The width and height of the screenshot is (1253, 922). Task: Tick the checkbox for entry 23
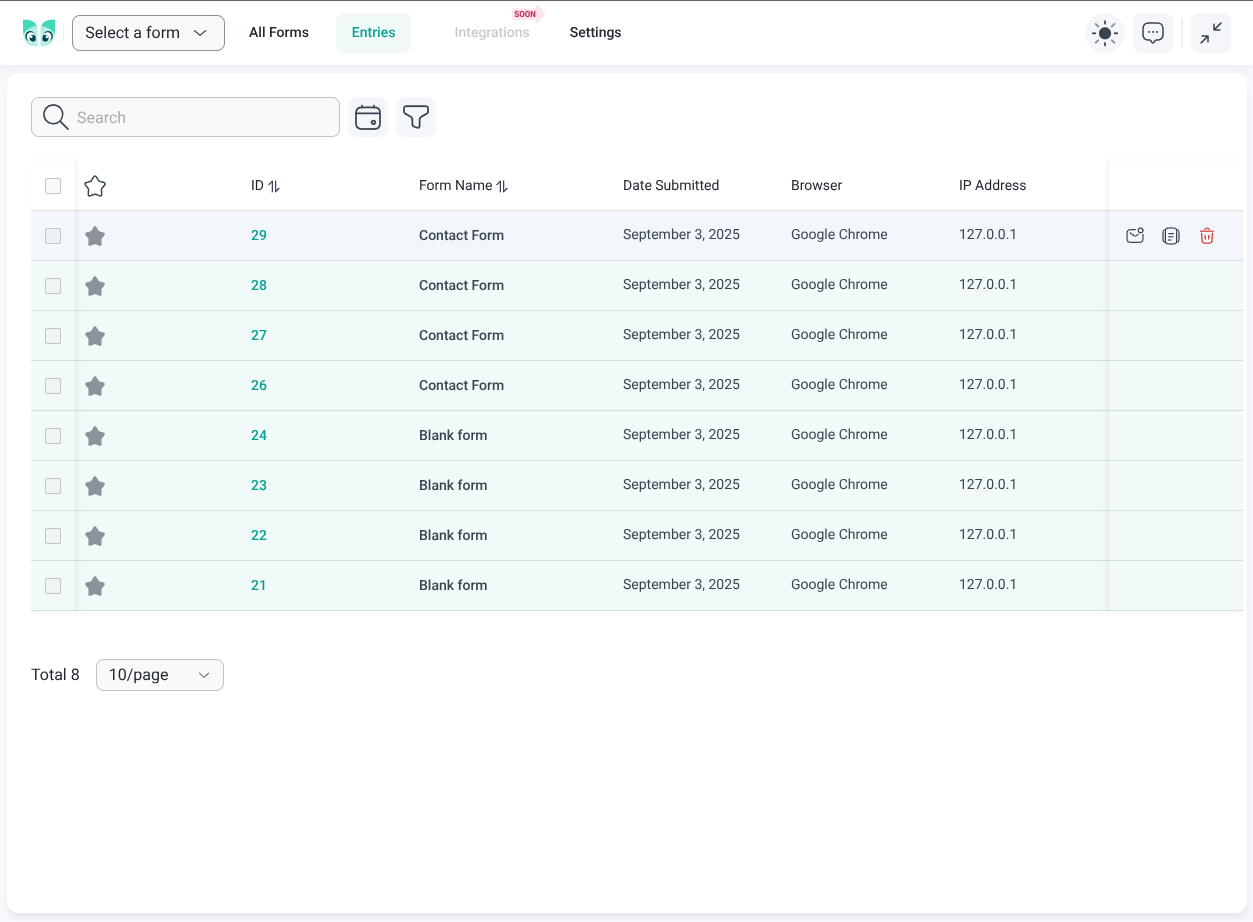pyautogui.click(x=53, y=486)
